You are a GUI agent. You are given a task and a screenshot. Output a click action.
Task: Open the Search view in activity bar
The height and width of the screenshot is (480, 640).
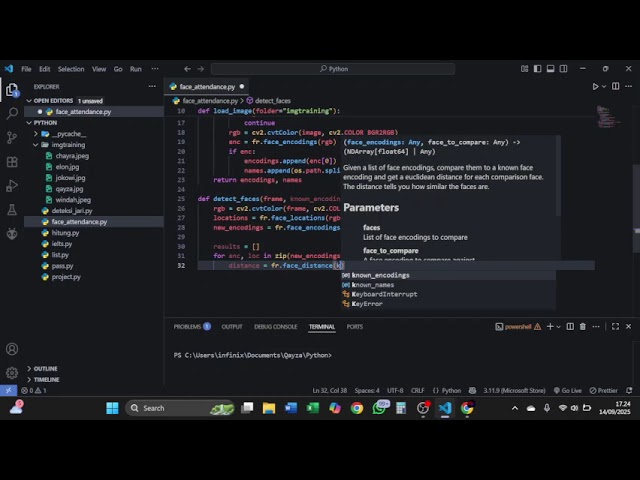click(12, 113)
